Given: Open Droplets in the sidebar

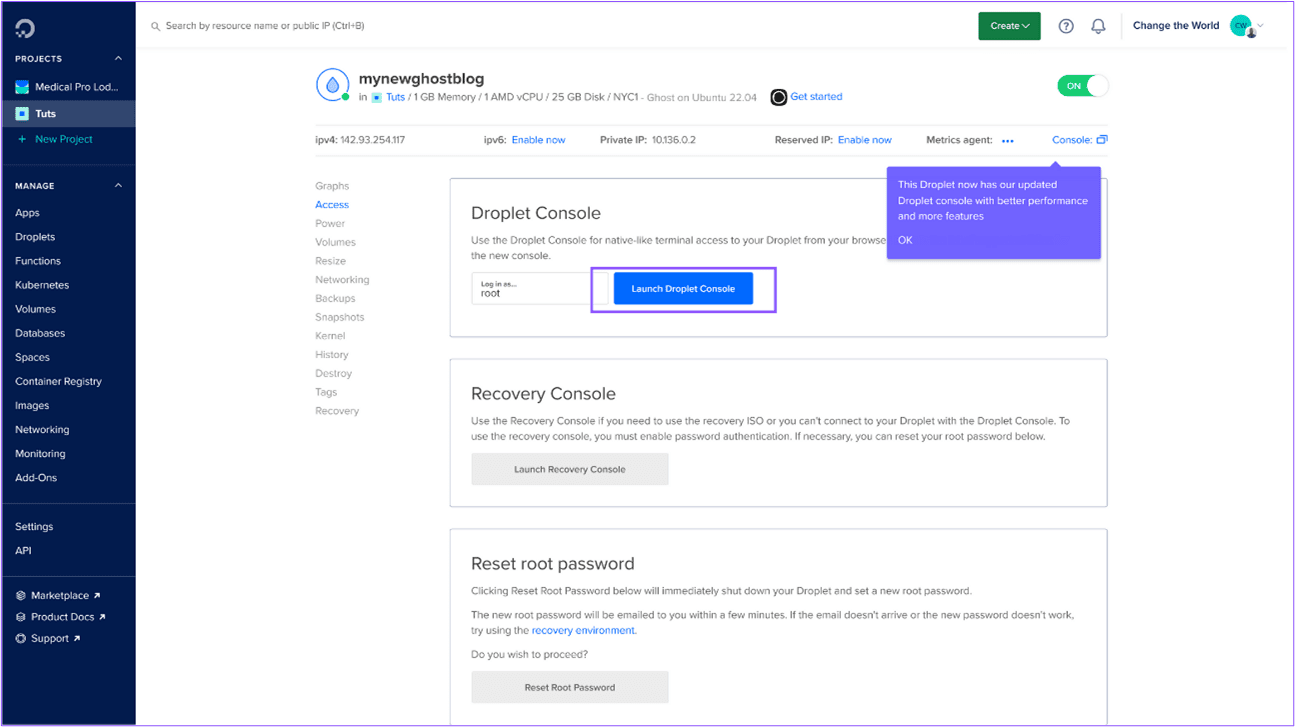Looking at the screenshot, I should click(x=35, y=237).
